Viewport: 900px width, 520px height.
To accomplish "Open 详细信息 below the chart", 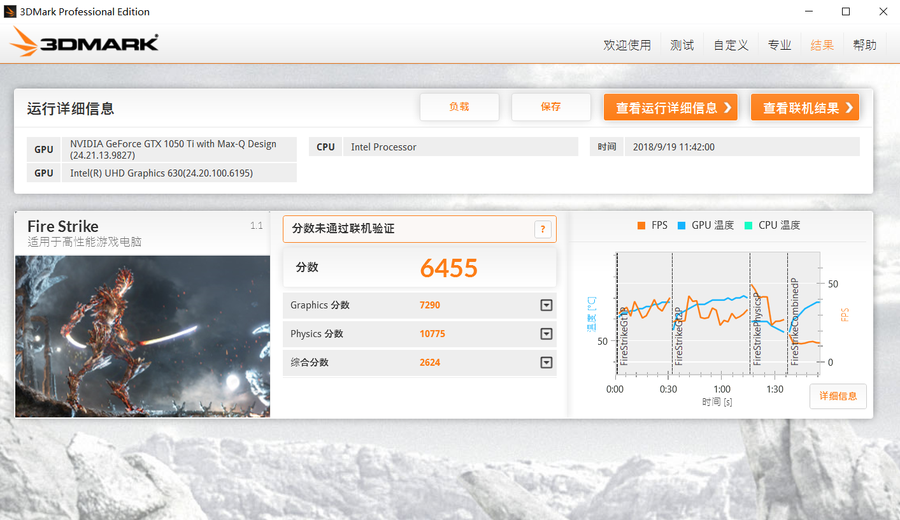I will click(x=837, y=397).
